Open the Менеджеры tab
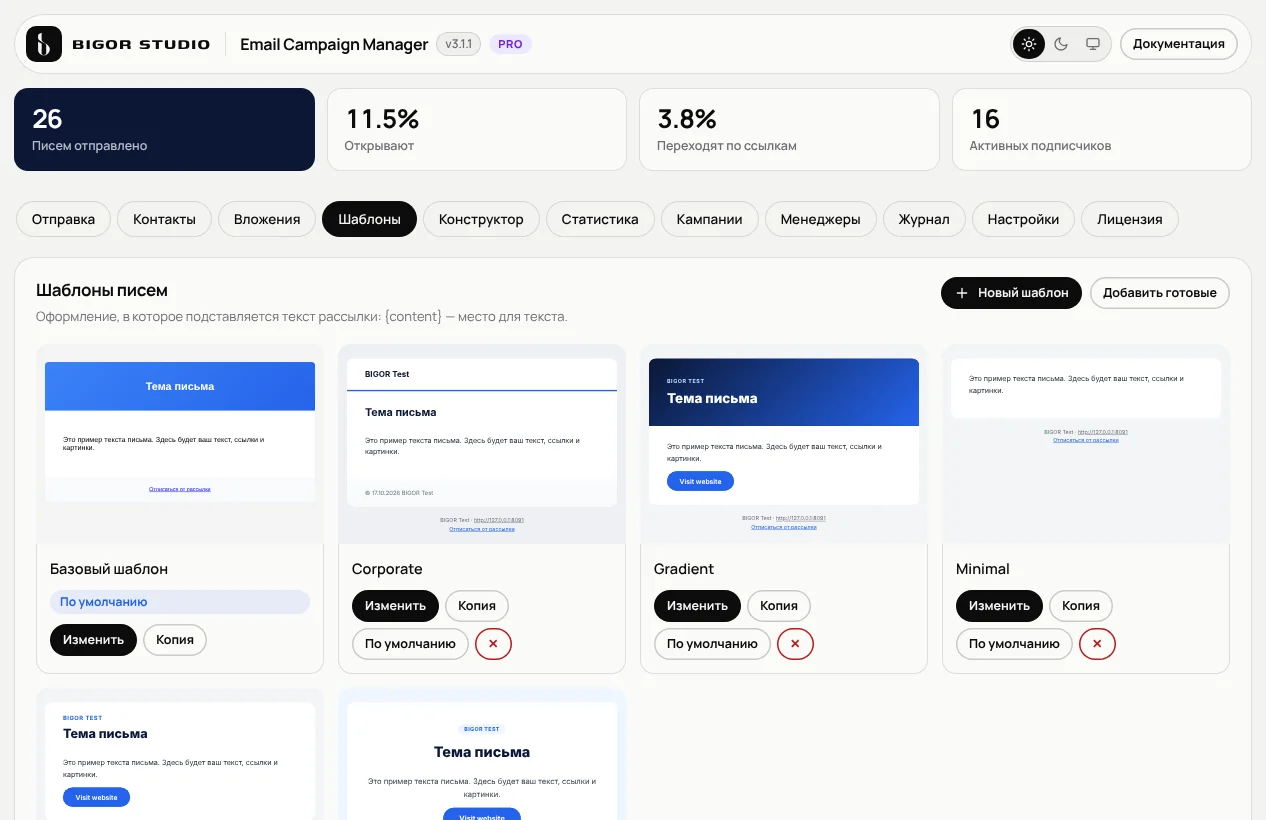This screenshot has width=1266, height=820. pyautogui.click(x=820, y=219)
